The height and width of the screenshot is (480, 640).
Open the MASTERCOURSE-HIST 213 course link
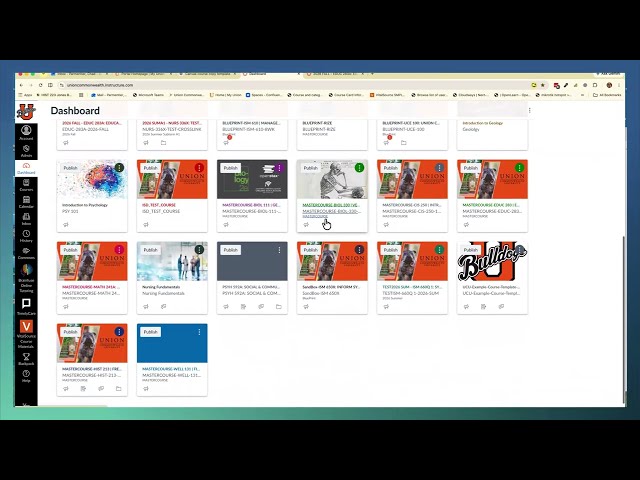coord(92,369)
